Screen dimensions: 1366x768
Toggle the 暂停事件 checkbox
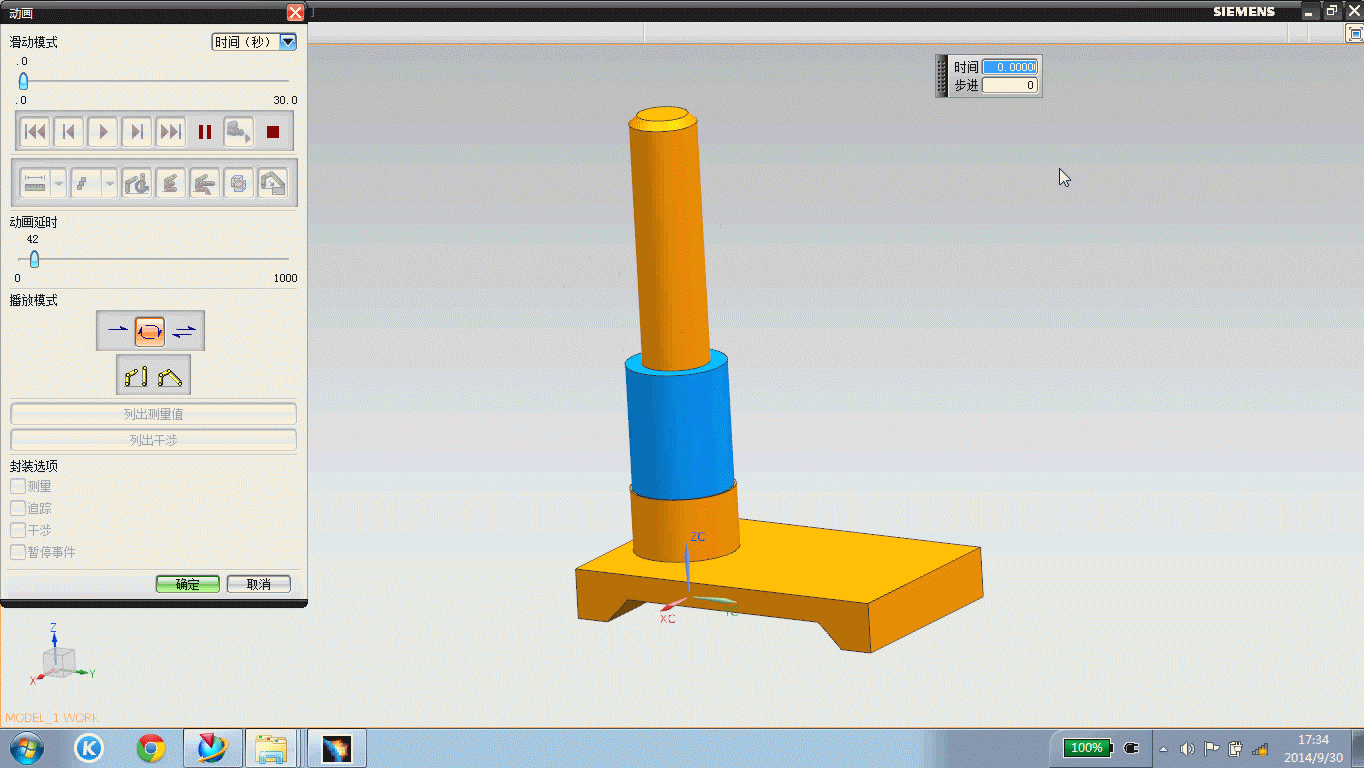point(18,552)
